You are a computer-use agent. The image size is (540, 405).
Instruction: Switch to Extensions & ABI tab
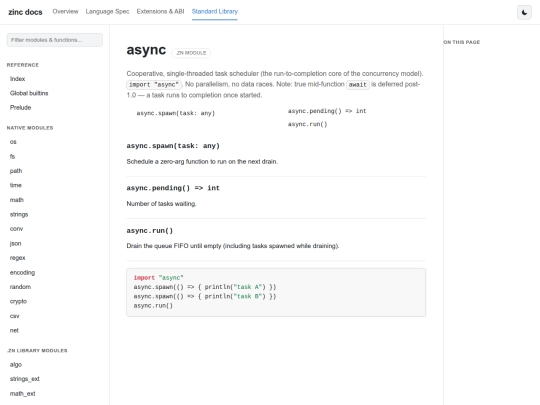(x=160, y=11)
